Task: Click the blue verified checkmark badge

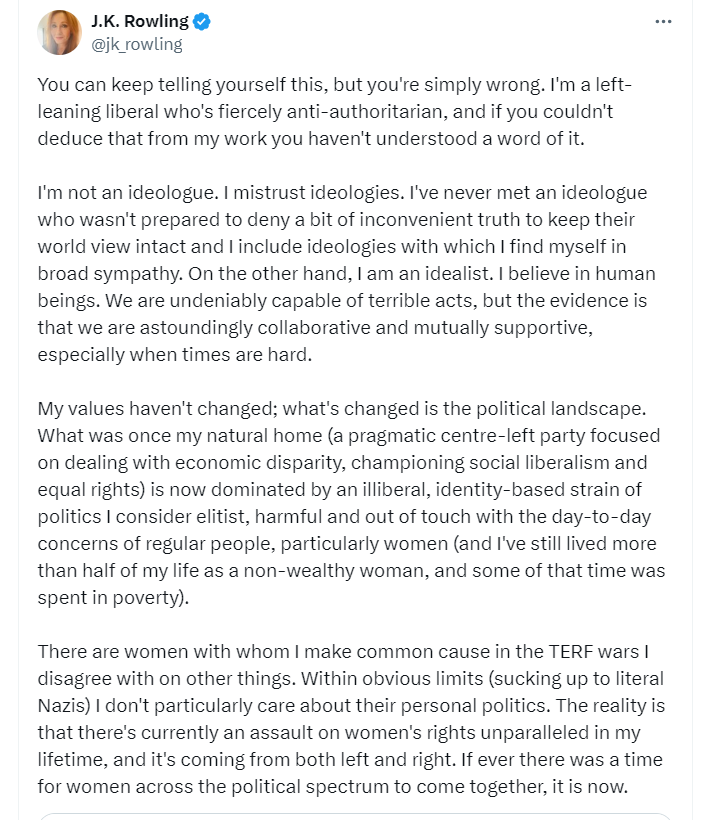Action: click(x=202, y=21)
